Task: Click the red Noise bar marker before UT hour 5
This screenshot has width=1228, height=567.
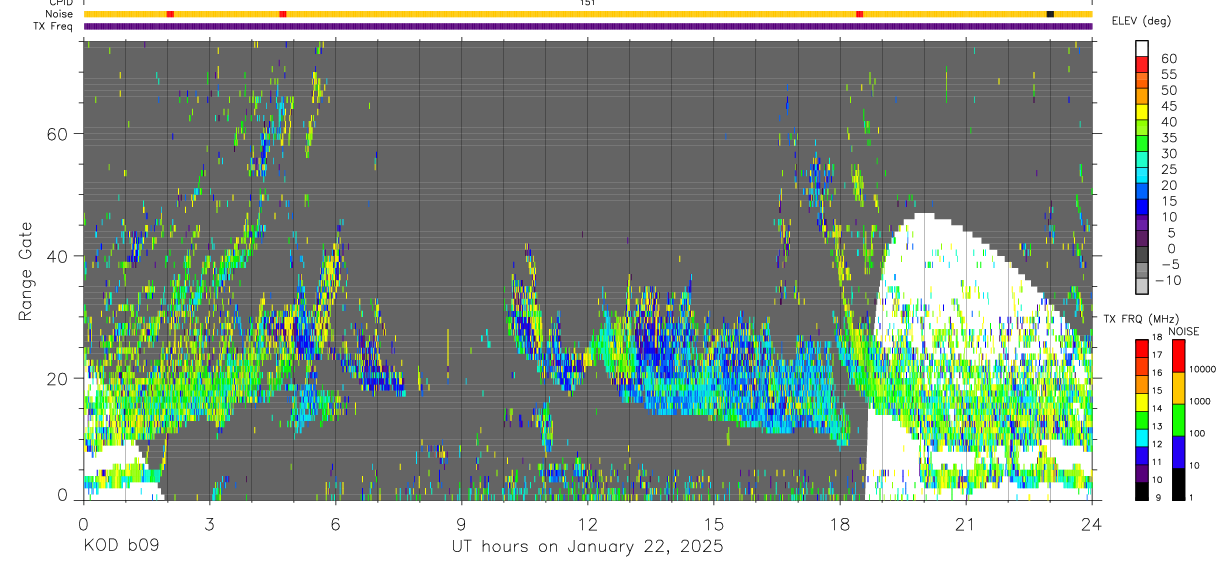Action: (283, 14)
